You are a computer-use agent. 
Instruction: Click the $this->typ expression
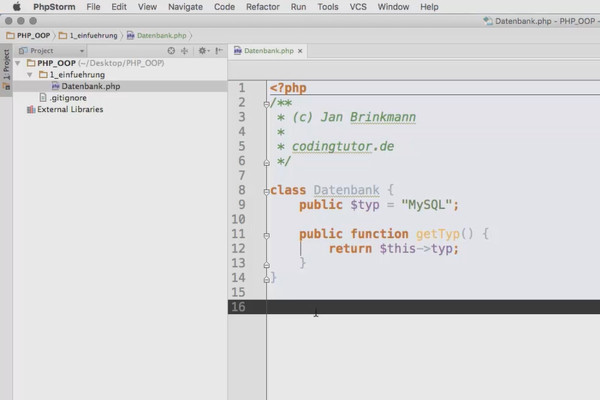point(416,248)
